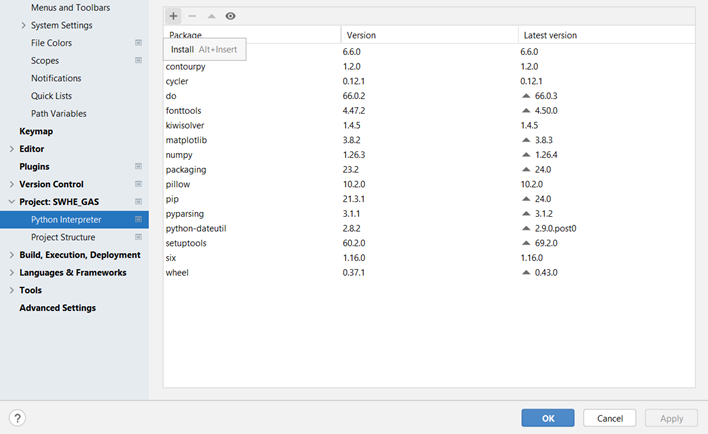Screen dimensions: 708x434
Task: Select Python Interpreter settings page
Action: (74, 219)
